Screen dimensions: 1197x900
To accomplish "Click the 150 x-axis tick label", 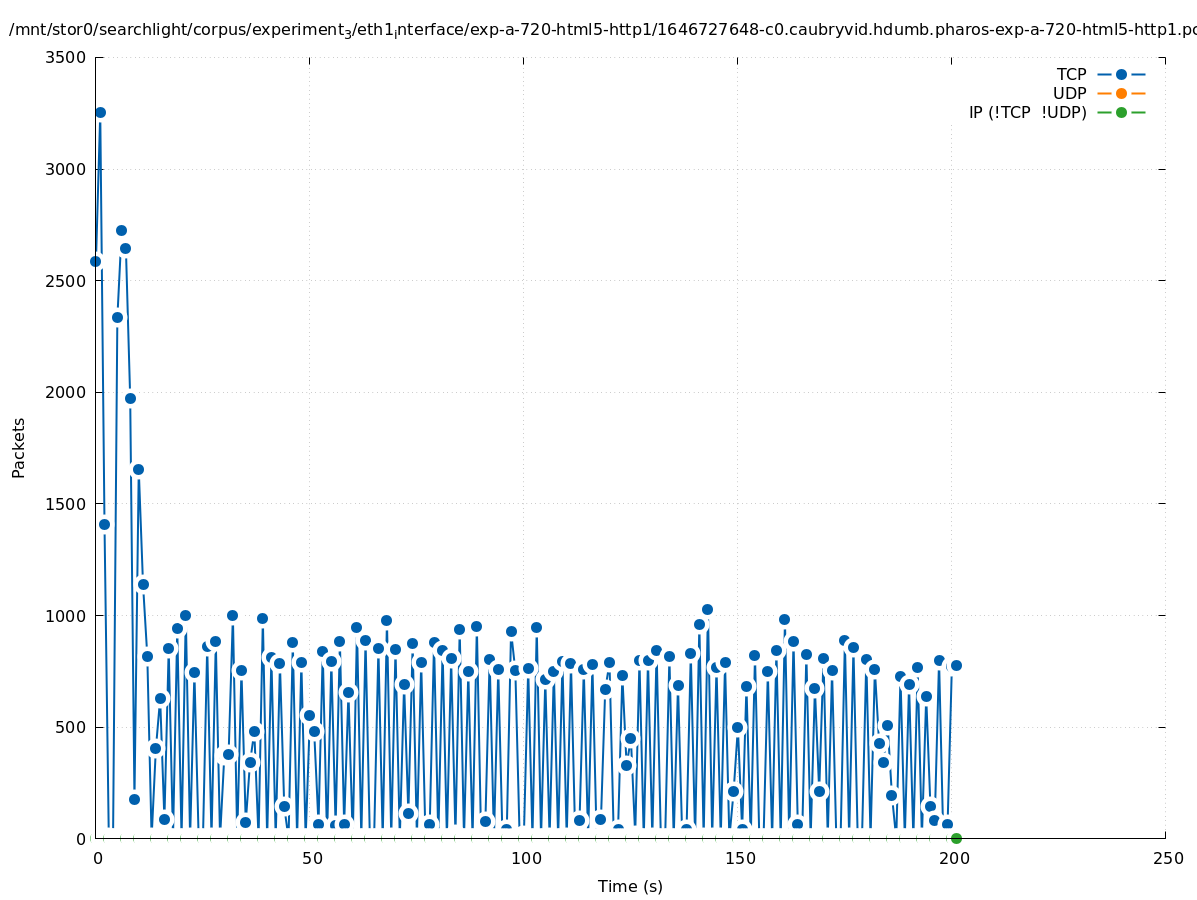I will [x=738, y=858].
